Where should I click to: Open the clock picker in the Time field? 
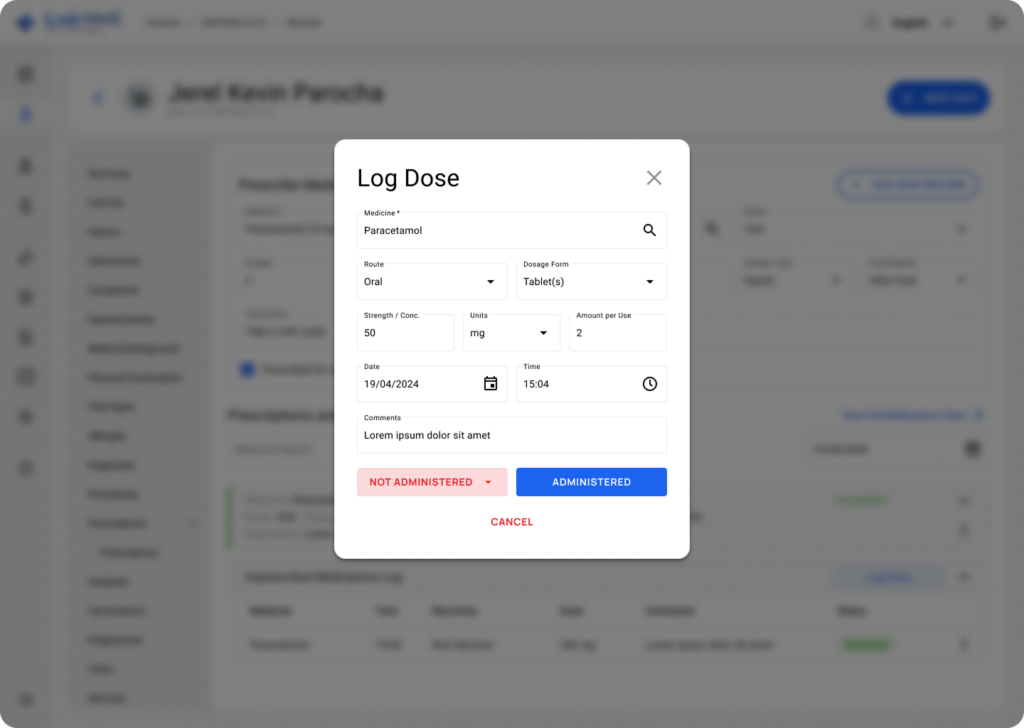tap(649, 384)
